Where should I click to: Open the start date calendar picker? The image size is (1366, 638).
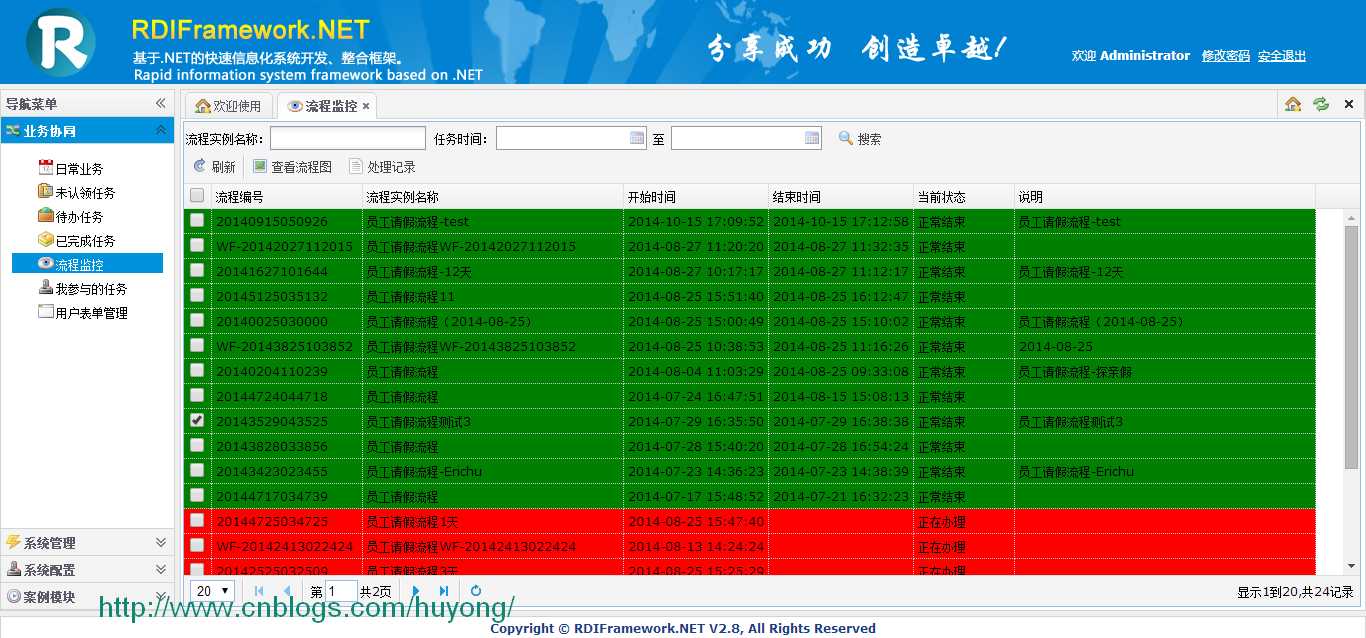pyautogui.click(x=637, y=138)
